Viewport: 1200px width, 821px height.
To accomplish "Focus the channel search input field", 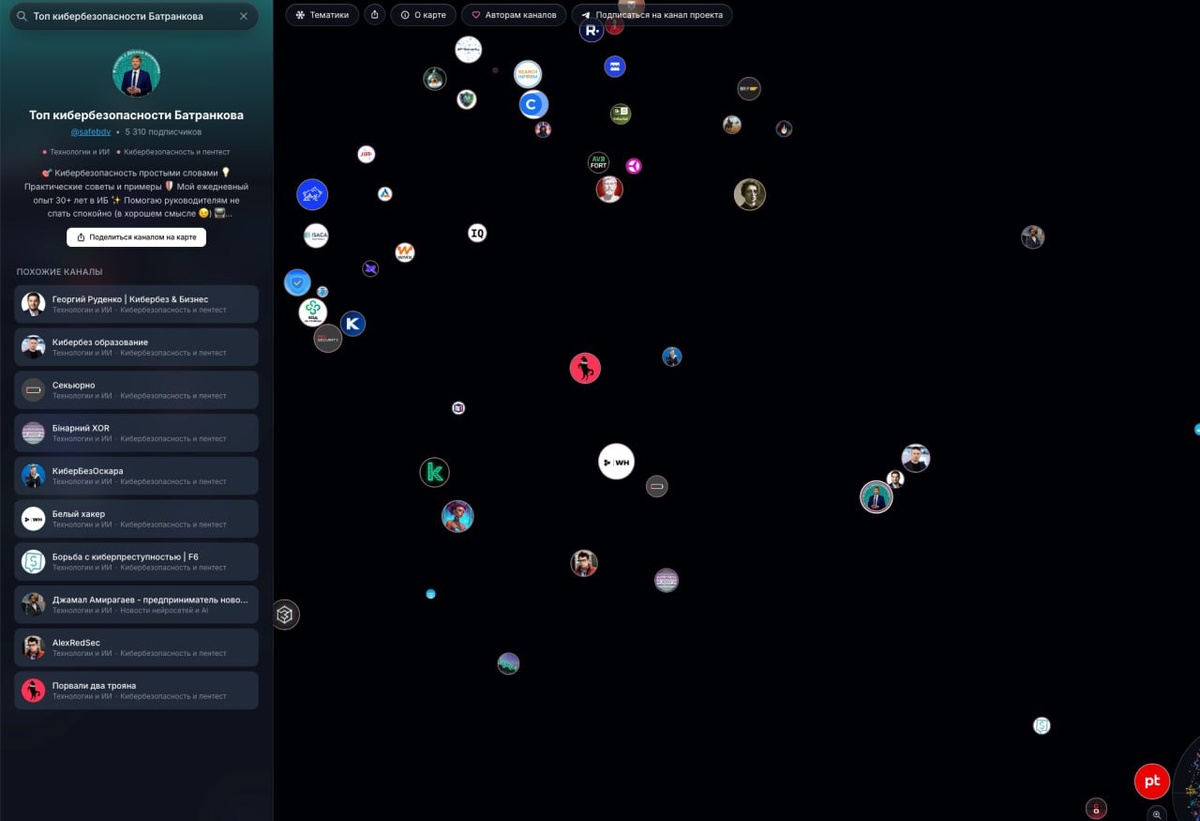I will click(132, 16).
